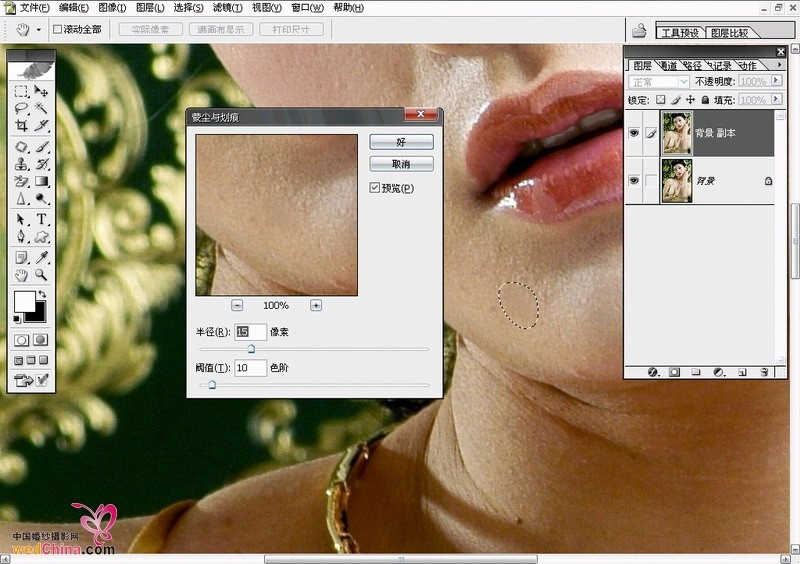The width and height of the screenshot is (800, 564).
Task: Select the Custom Shape tool
Action: (41, 236)
